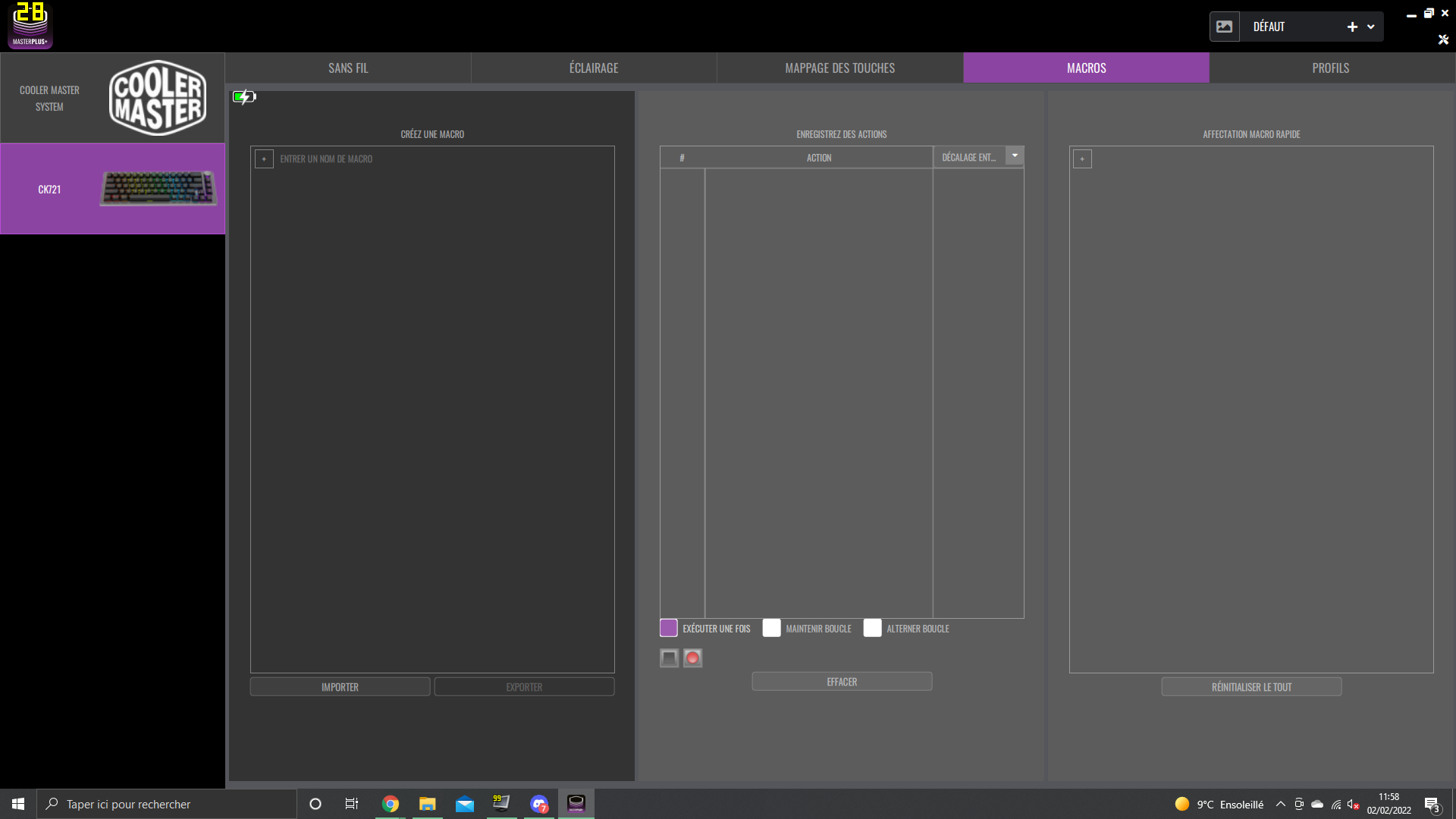Open the Décalage ent... column dropdown arrow

click(1015, 155)
